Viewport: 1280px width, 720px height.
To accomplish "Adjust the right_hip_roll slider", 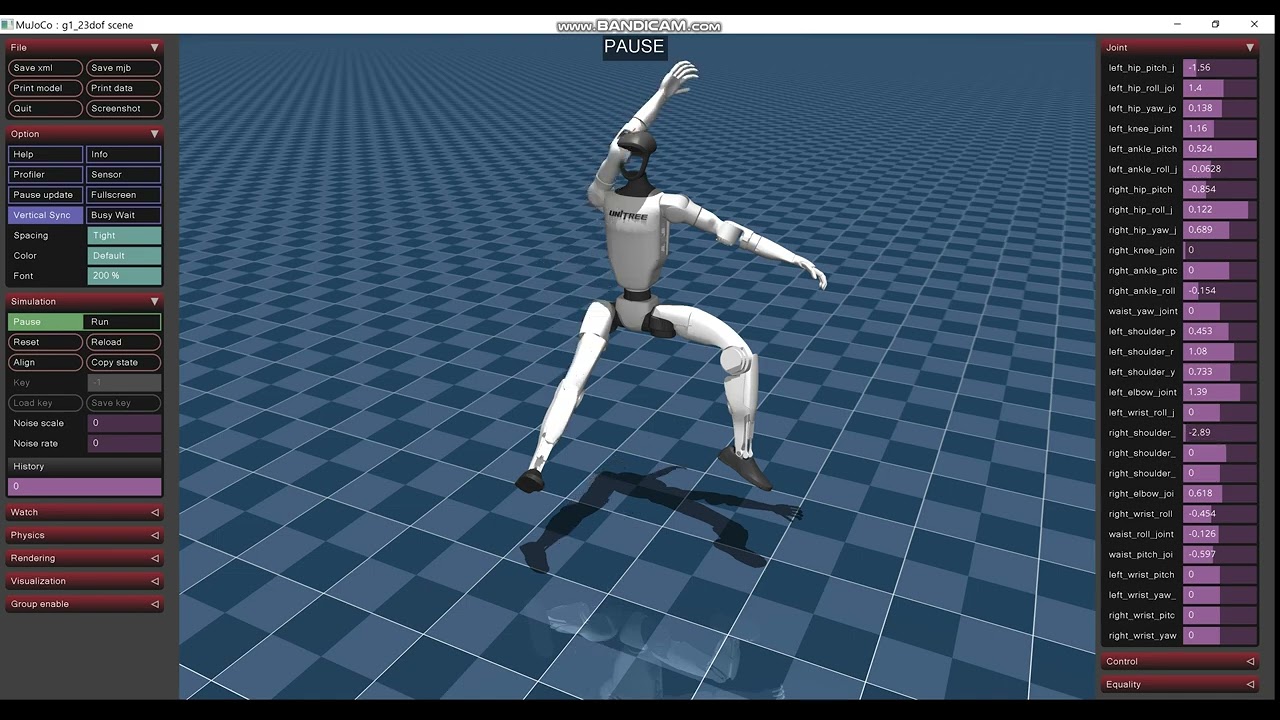I will [1219, 210].
